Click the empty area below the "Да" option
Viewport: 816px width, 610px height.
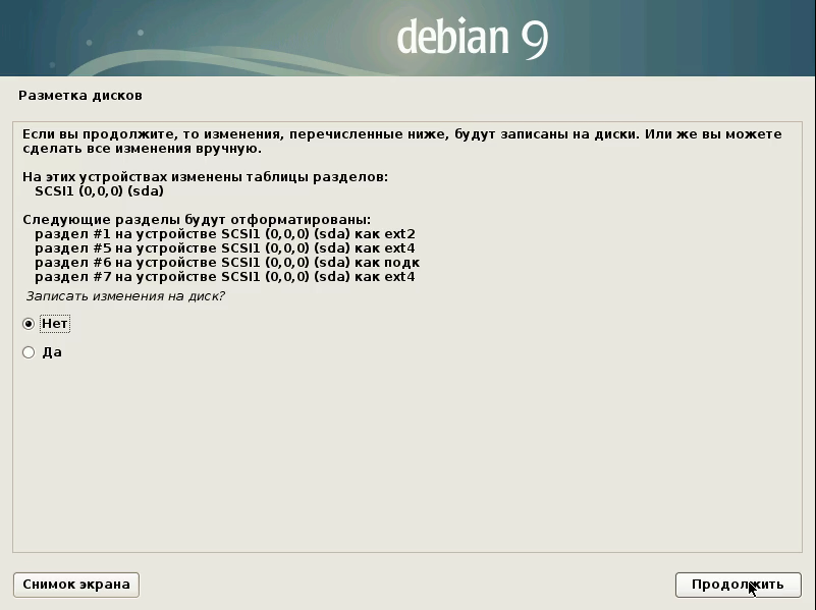tap(400, 450)
